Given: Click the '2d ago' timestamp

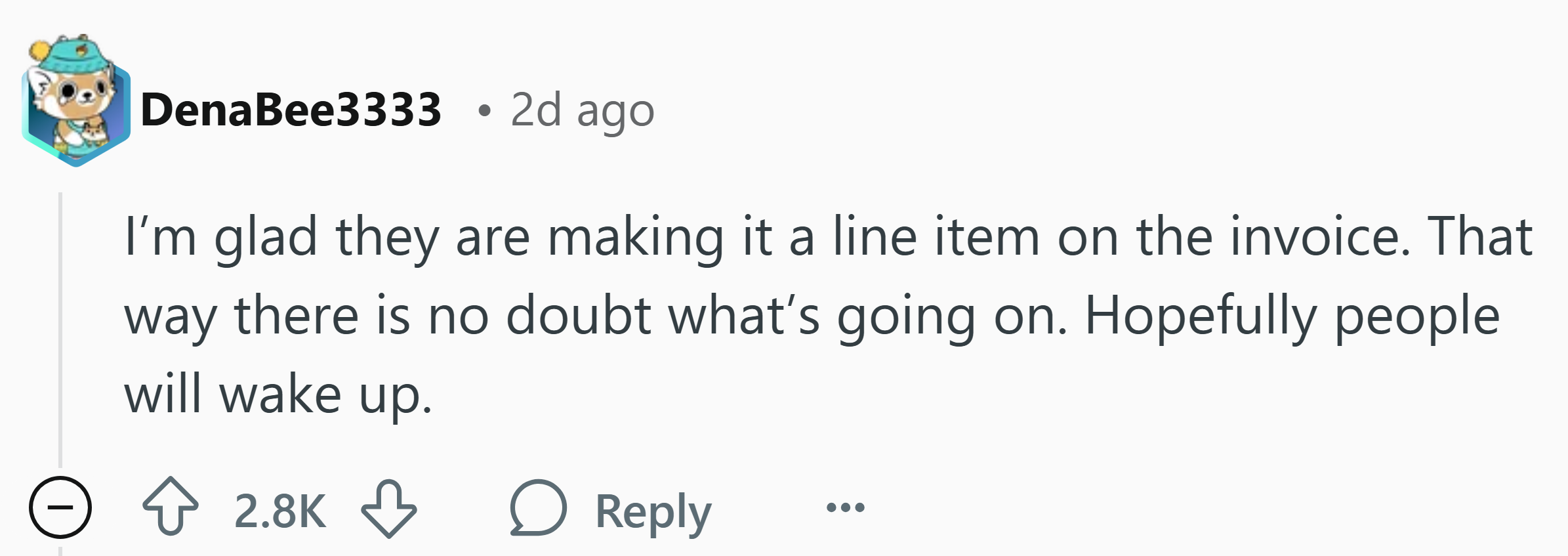Looking at the screenshot, I should pos(582,110).
